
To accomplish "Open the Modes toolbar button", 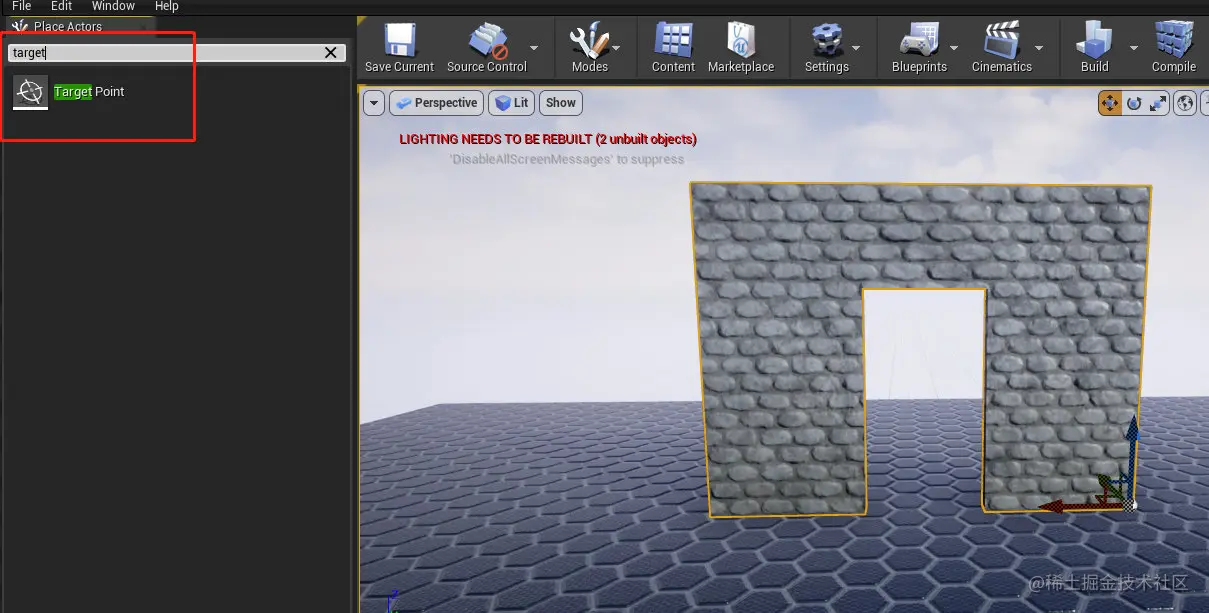I will pyautogui.click(x=589, y=48).
